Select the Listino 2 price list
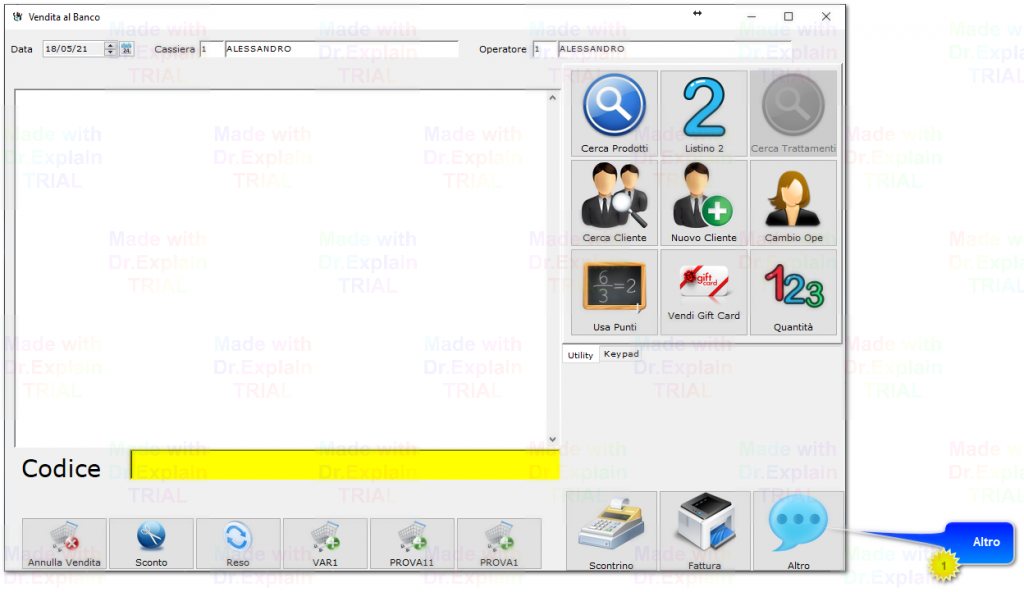 [704, 112]
